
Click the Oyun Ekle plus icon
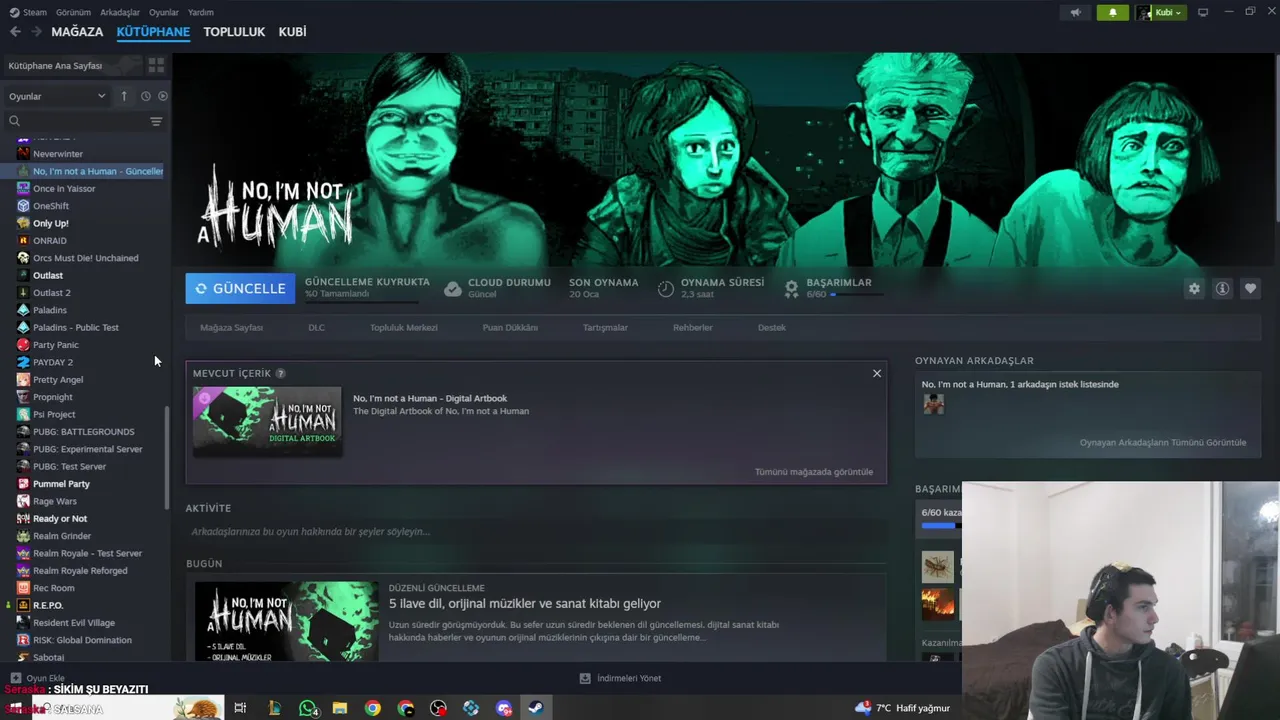(x=15, y=678)
